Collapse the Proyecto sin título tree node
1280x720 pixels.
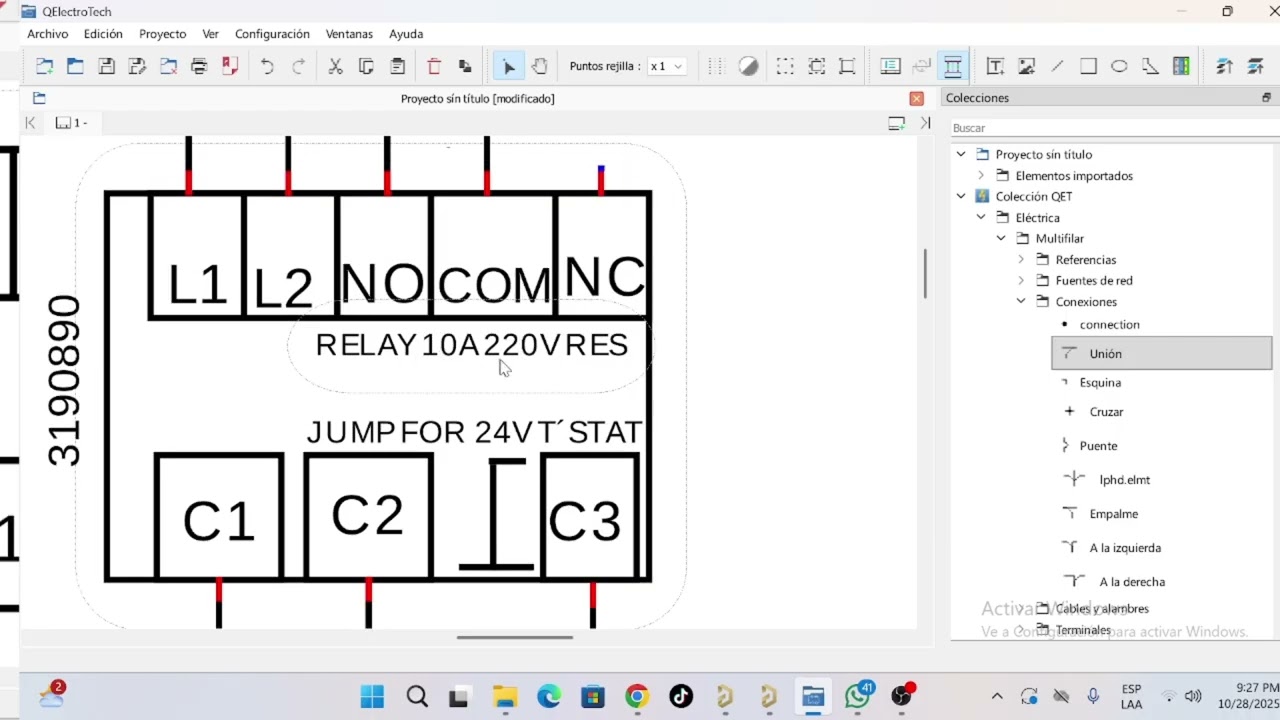click(x=961, y=154)
